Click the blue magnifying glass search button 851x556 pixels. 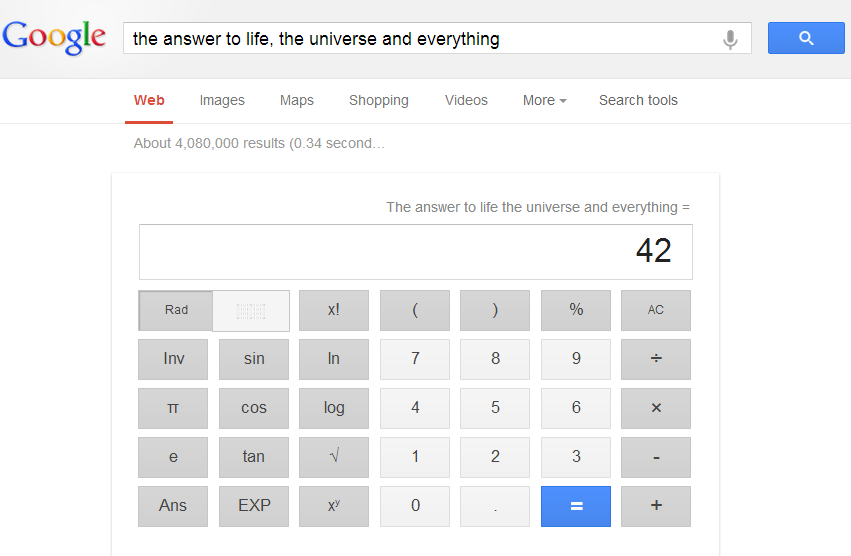pos(806,38)
